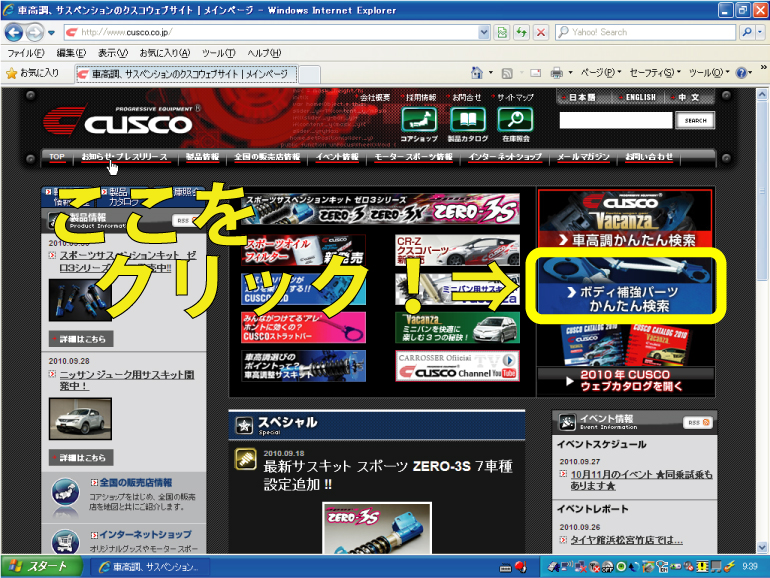The height and width of the screenshot is (578, 770).
Task: Click the ボディ補強パーツ かんたん検索 banner
Action: click(627, 289)
